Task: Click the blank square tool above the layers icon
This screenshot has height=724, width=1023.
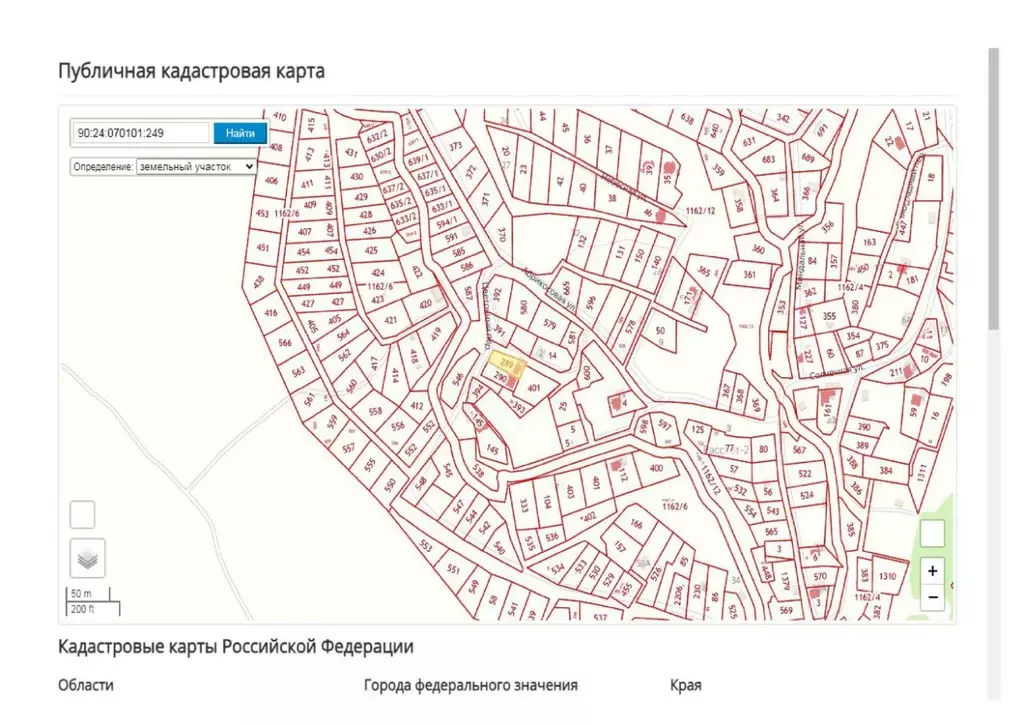Action: (x=81, y=514)
